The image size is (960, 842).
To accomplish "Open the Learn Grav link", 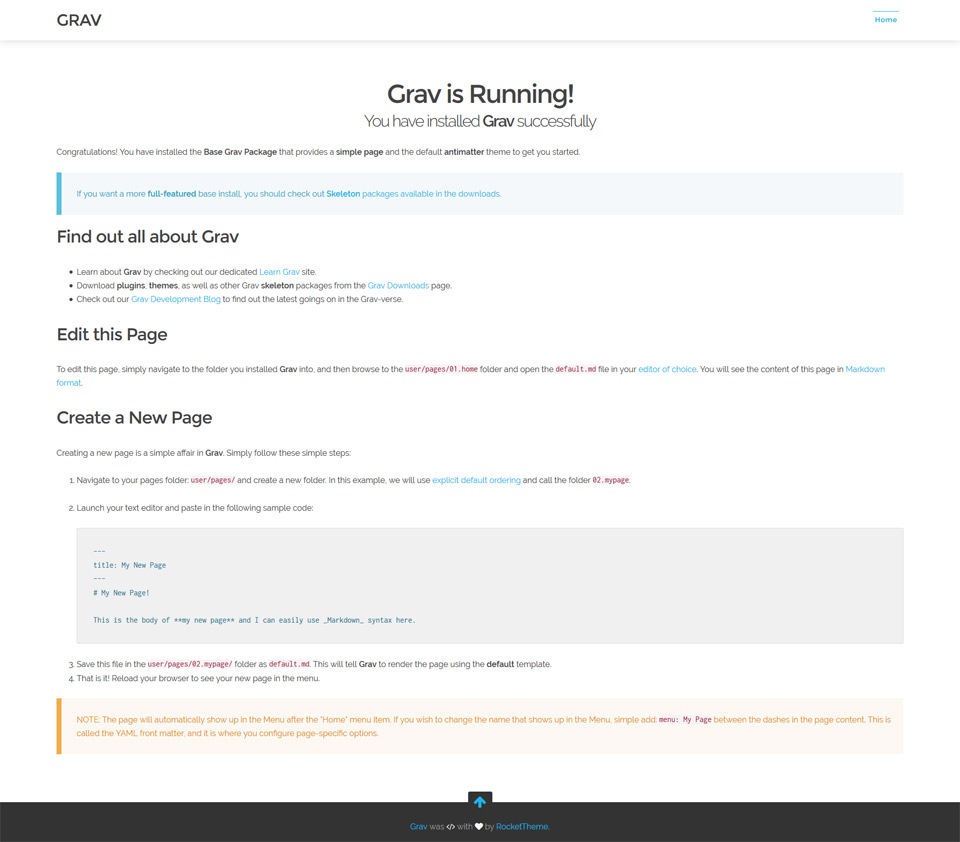I will [x=279, y=272].
